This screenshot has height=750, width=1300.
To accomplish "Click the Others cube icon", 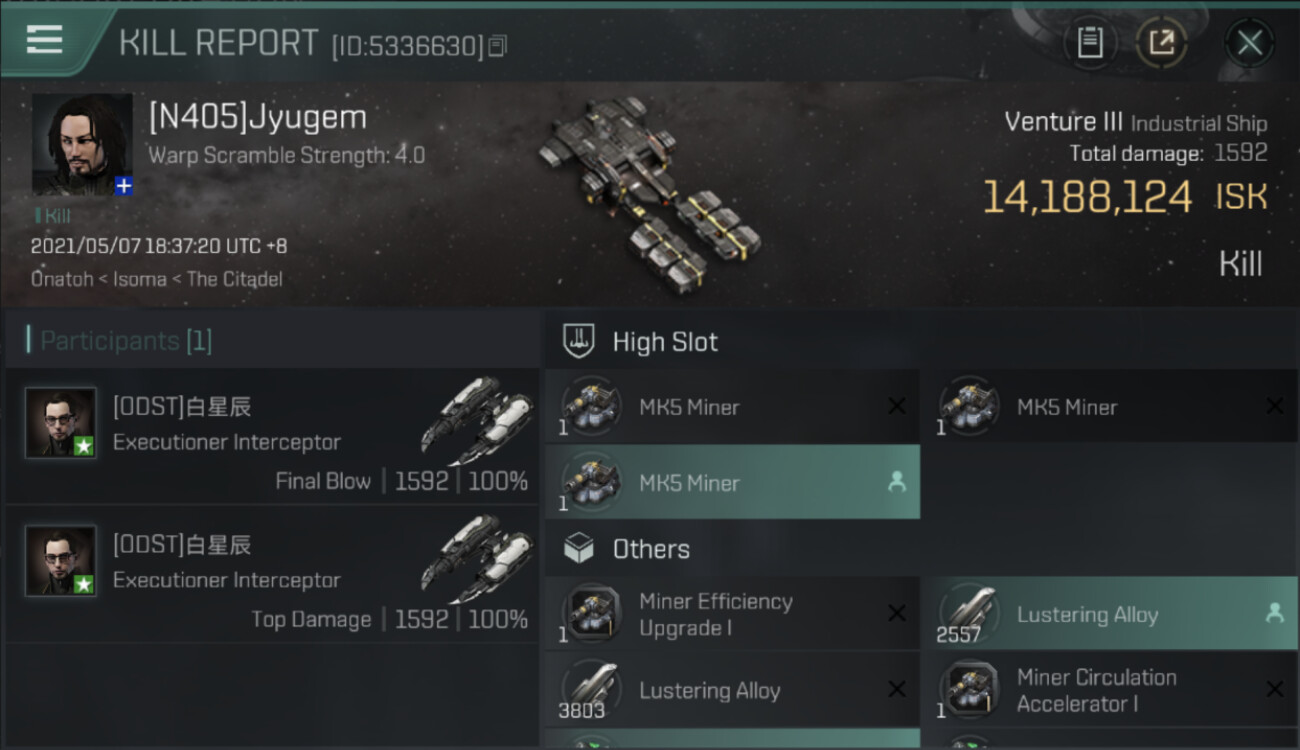I will [x=580, y=548].
